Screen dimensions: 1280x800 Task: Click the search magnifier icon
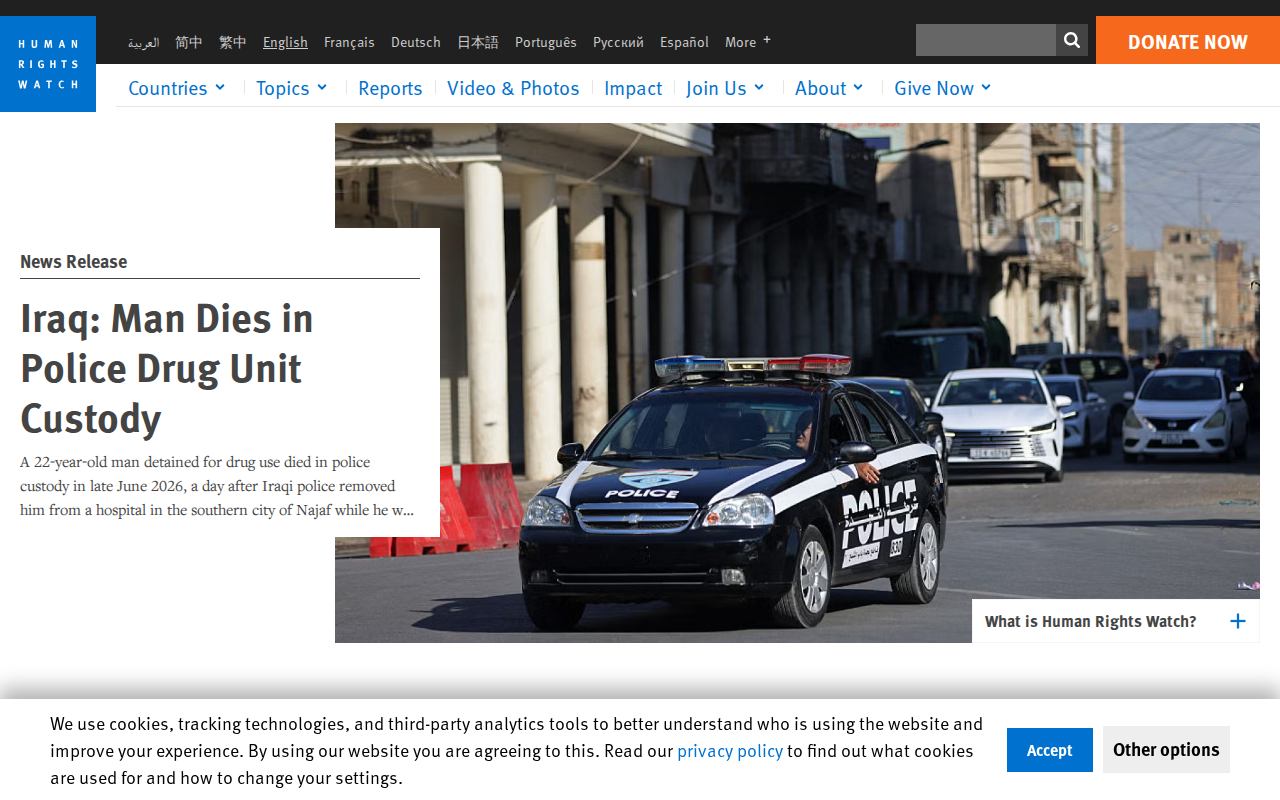pos(1072,40)
